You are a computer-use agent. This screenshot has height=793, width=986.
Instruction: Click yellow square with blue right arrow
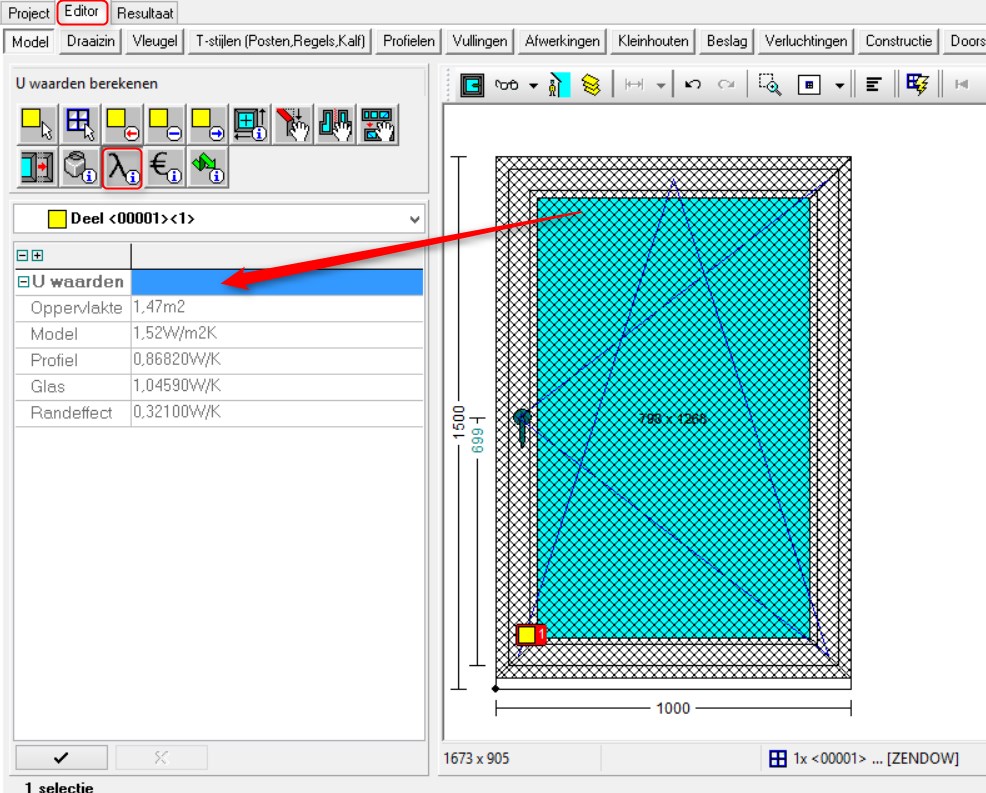point(208,125)
